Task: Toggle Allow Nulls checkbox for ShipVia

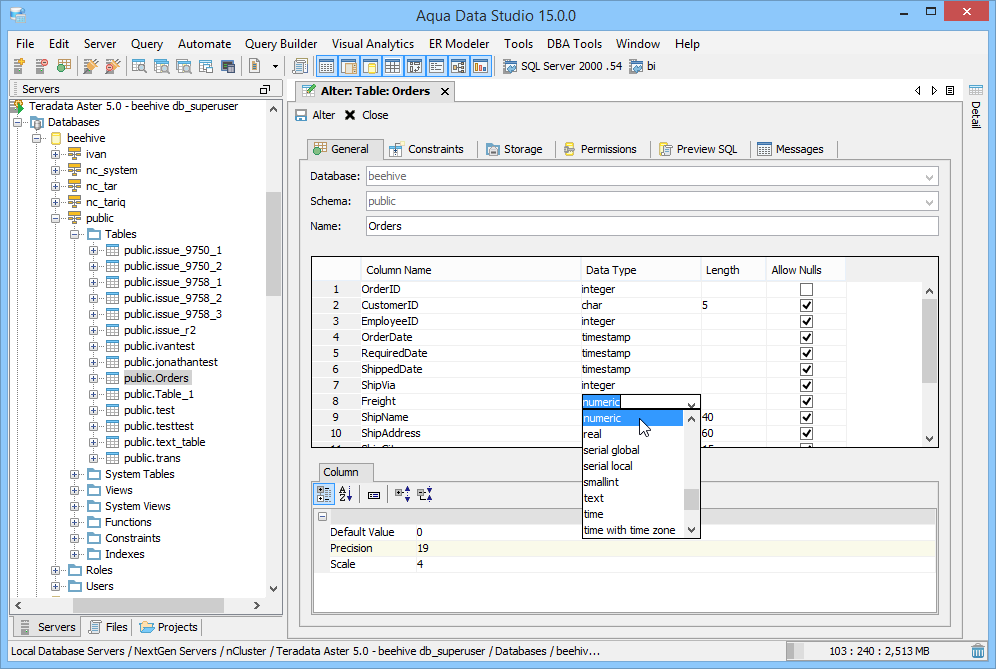Action: [806, 386]
